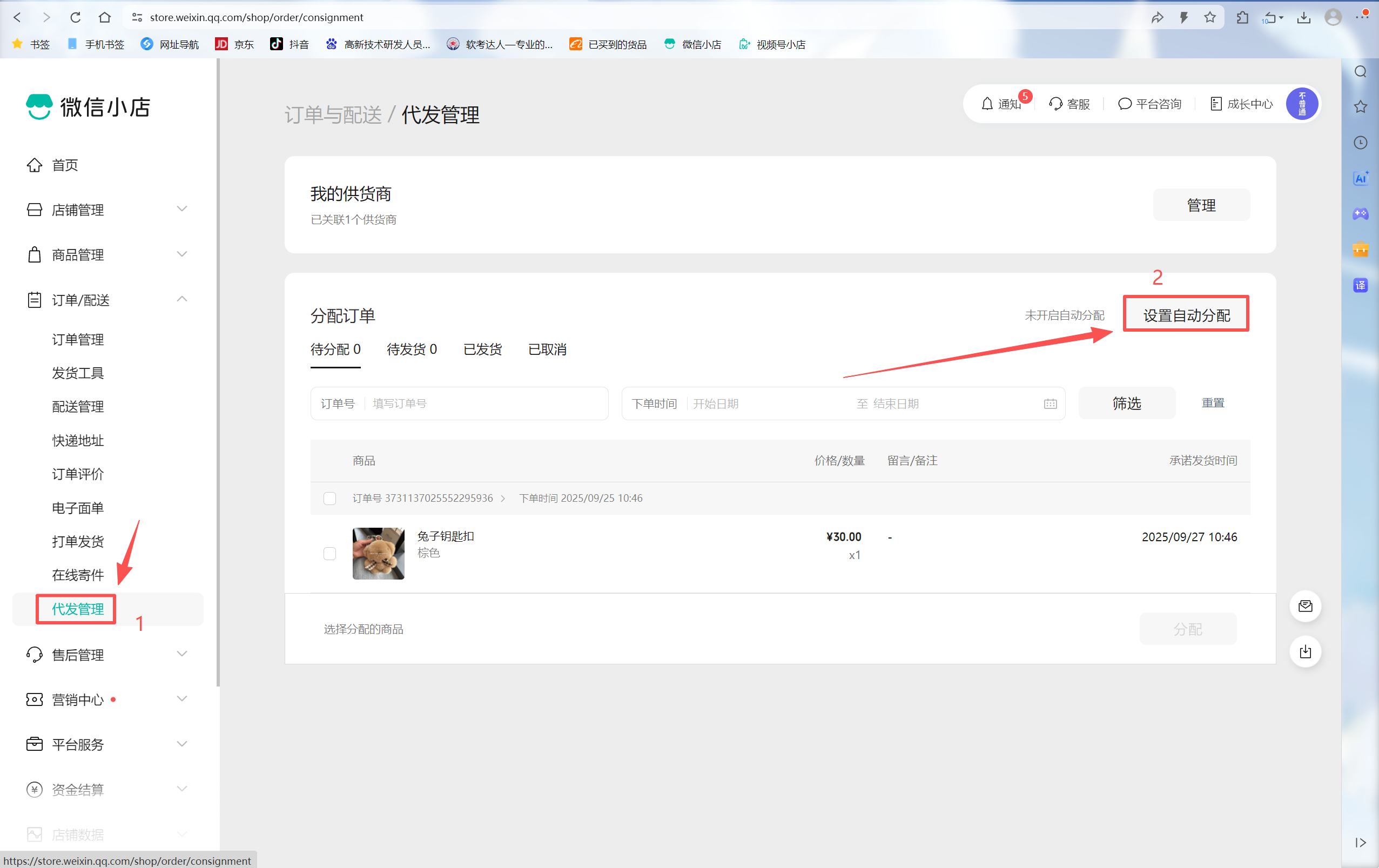Tick the order number row checkbox
Screen dimensions: 1379x868
(329, 498)
